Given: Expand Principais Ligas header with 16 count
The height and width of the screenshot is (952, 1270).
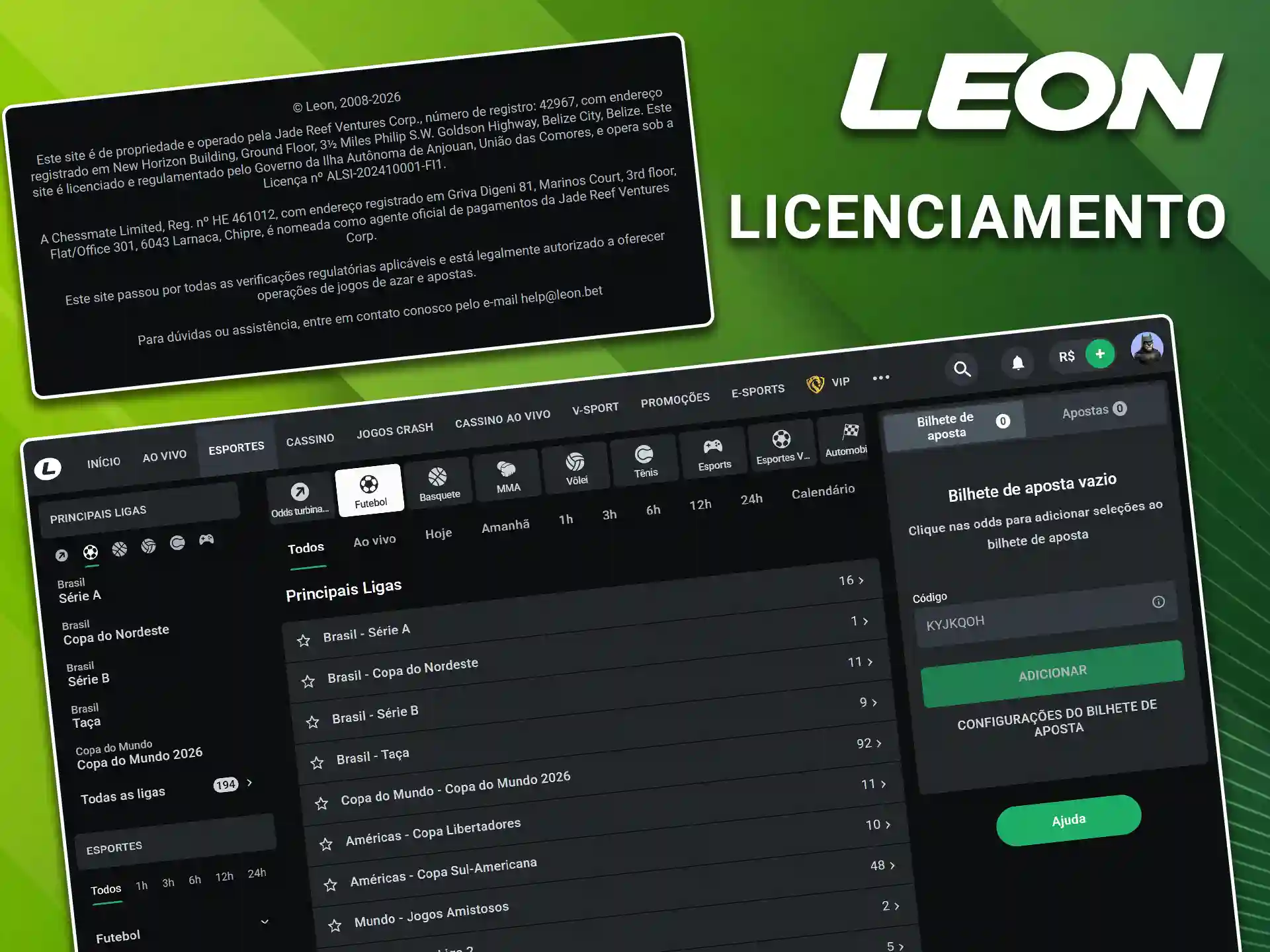Looking at the screenshot, I should click(851, 580).
